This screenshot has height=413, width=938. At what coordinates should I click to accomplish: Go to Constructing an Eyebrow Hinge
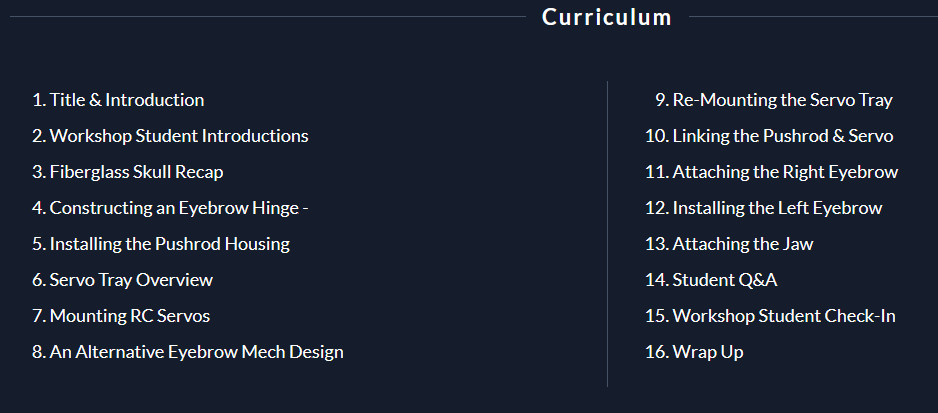[170, 208]
